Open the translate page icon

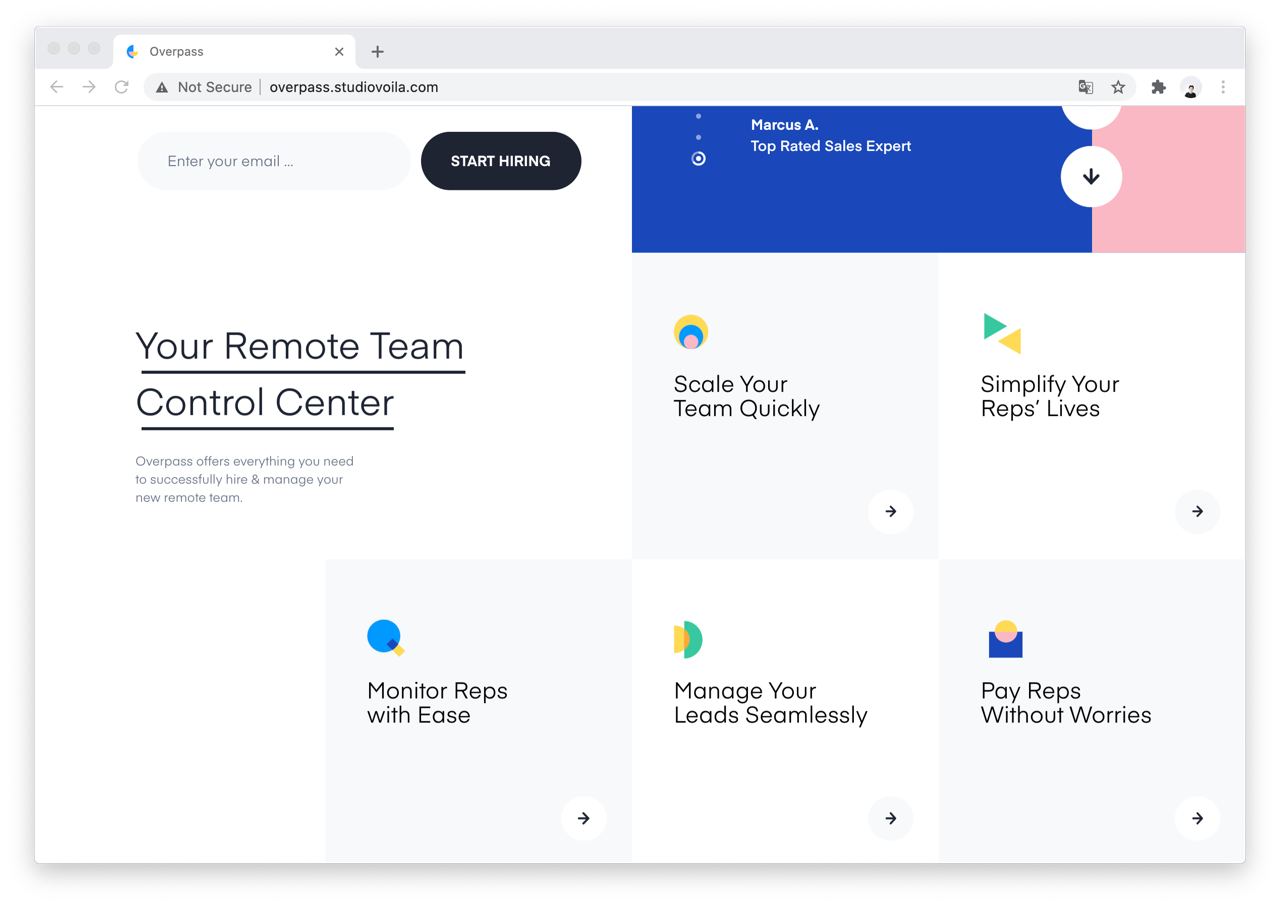pos(1086,87)
